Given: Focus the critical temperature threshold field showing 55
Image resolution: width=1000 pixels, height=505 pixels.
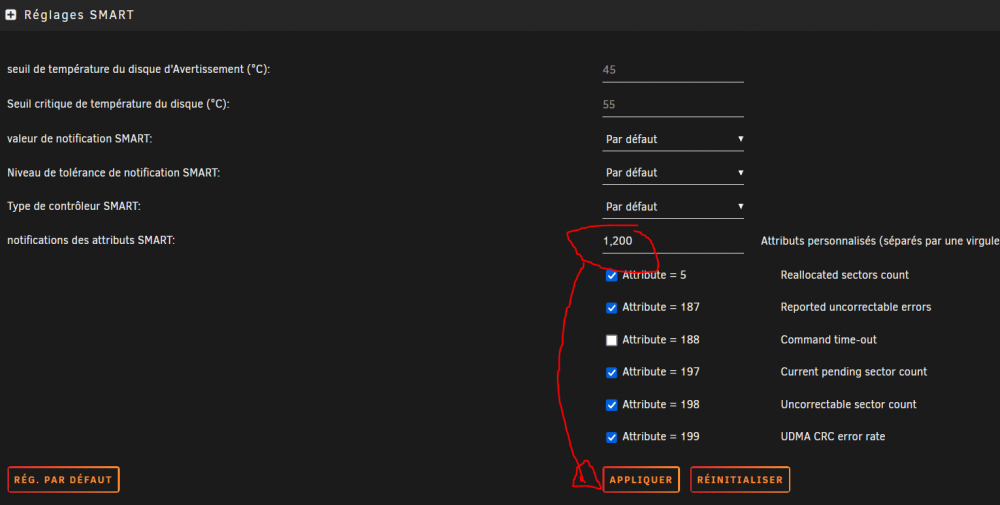Looking at the screenshot, I should pyautogui.click(x=673, y=105).
